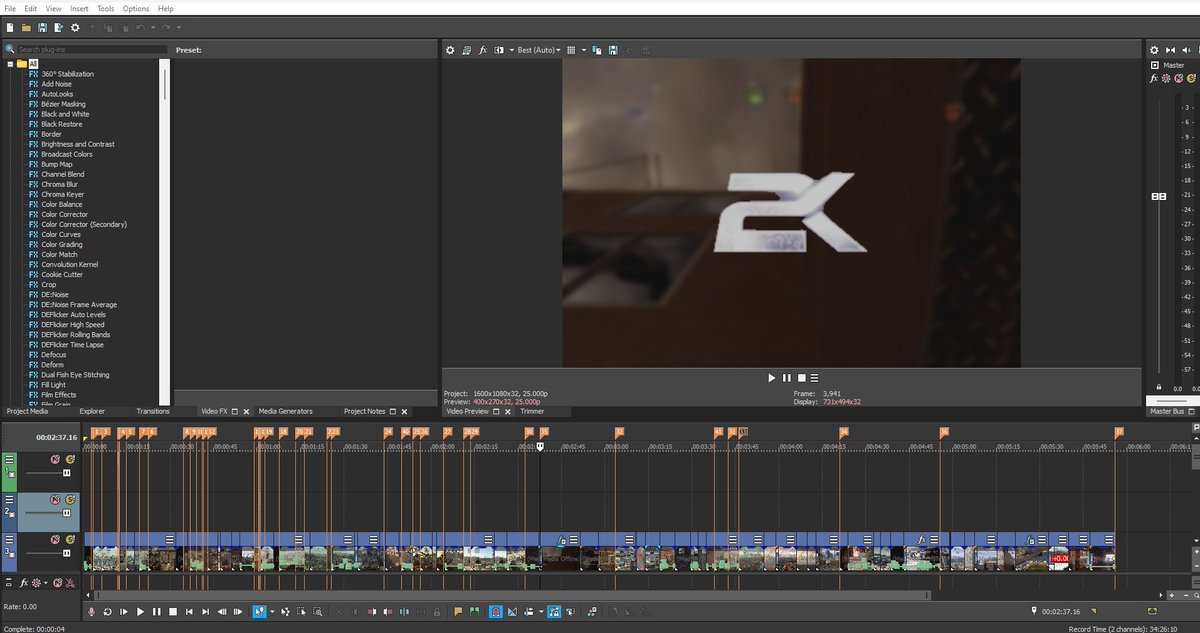Click the Master FX icon below track headers
The image size is (1200, 633).
coord(23,582)
